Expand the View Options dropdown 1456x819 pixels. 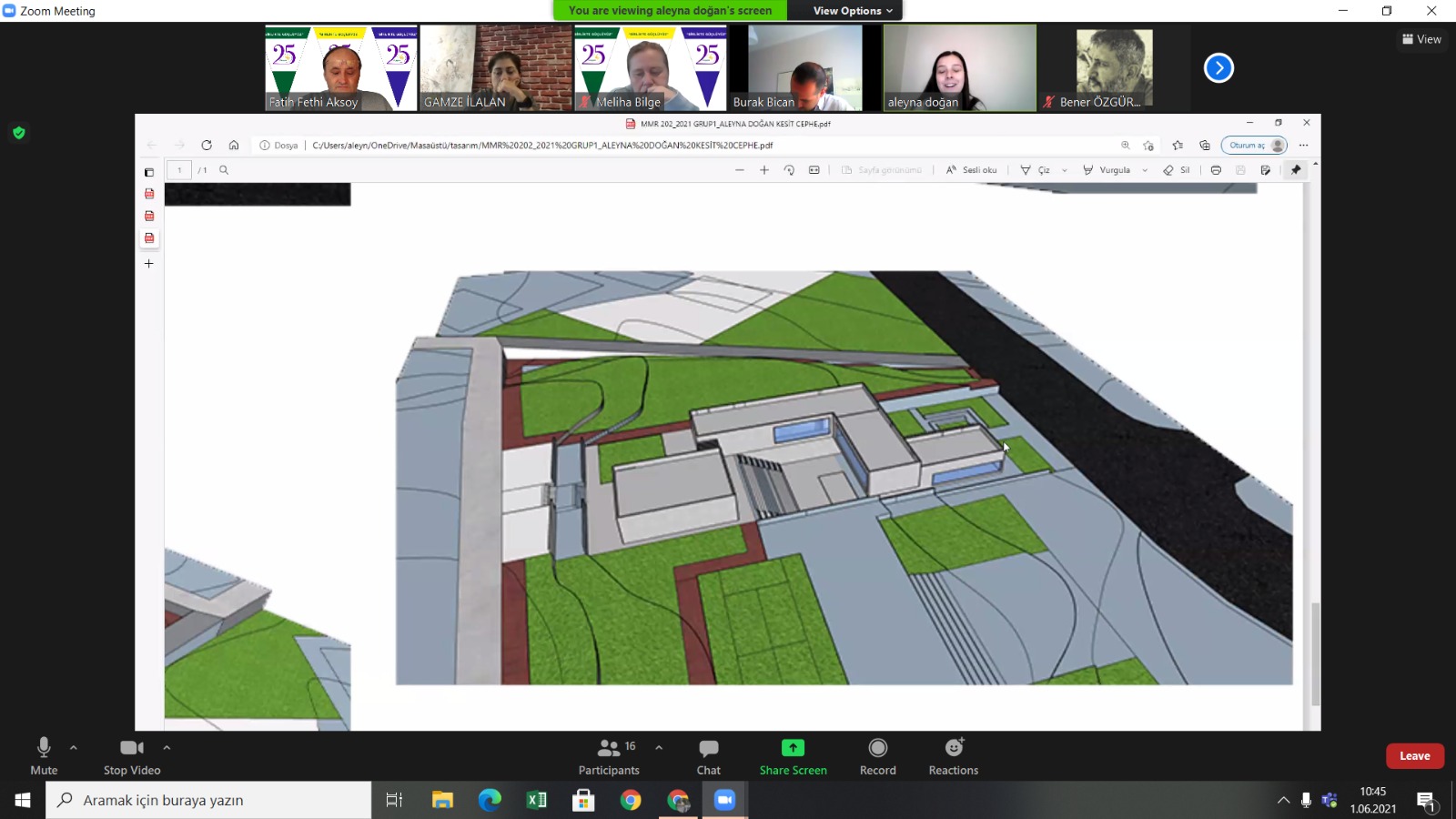tap(852, 11)
